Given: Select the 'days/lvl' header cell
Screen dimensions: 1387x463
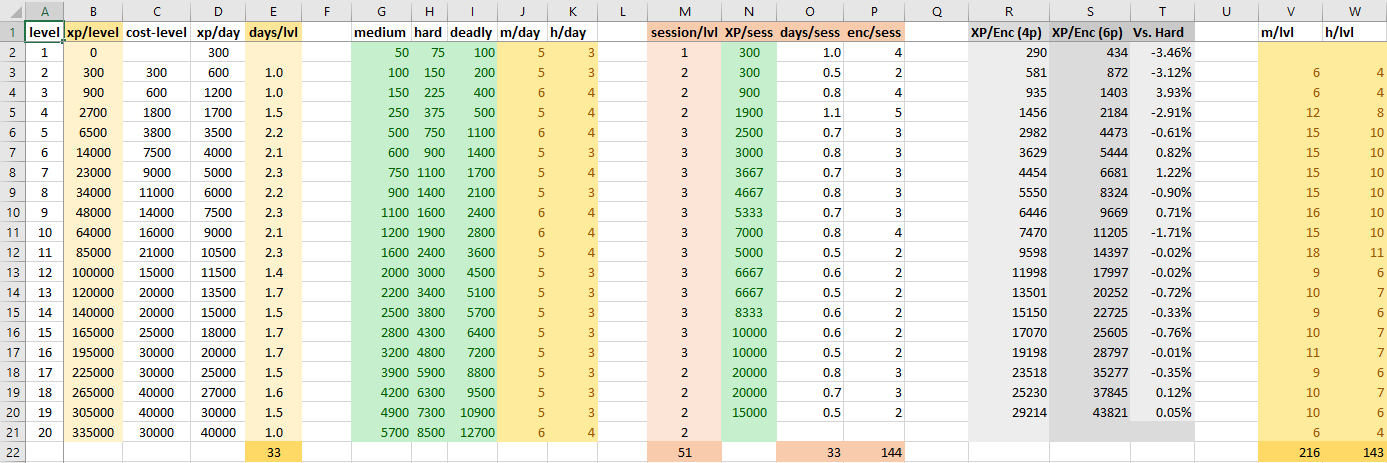Looking at the screenshot, I should 273,32.
